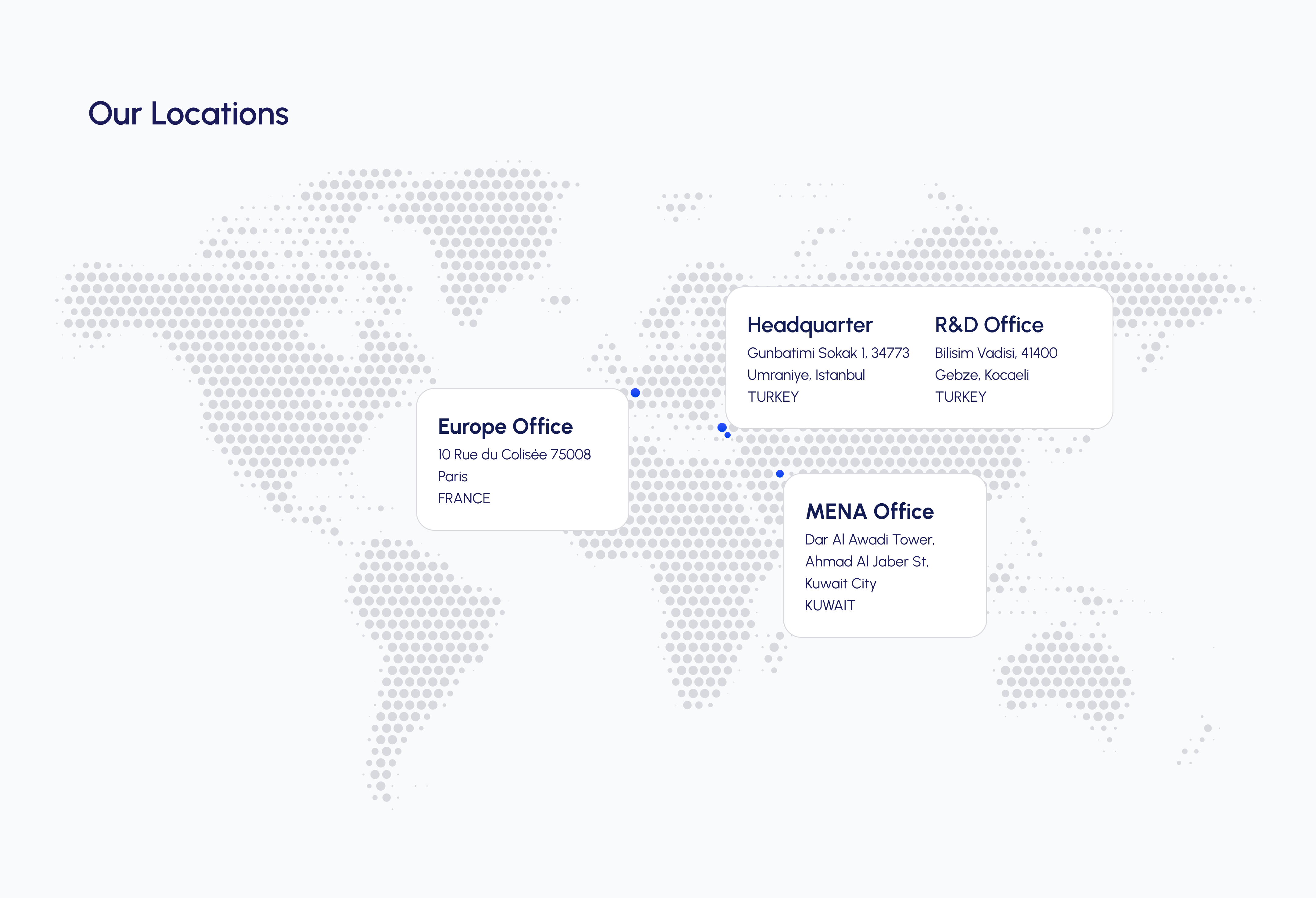1316x898 pixels.
Task: Click the Gebze, Kocaeli text line
Action: point(982,375)
